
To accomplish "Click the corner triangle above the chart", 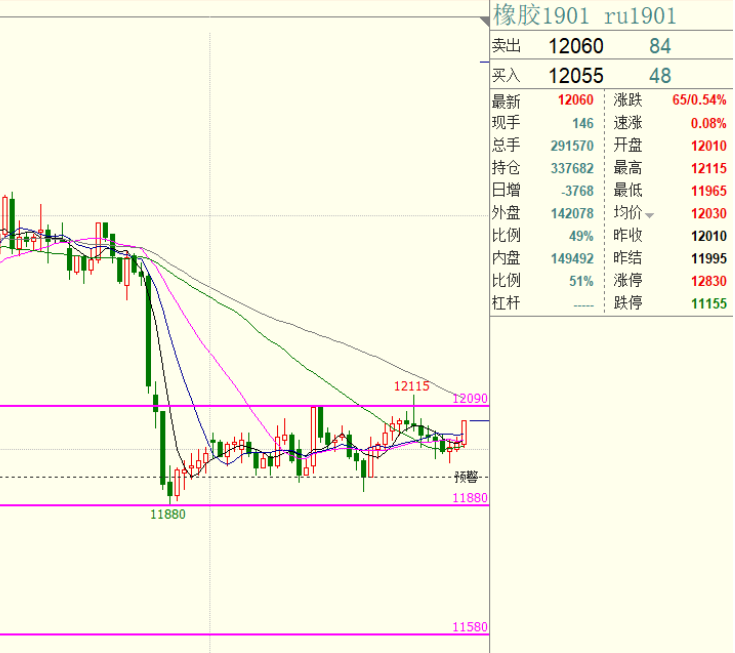I will (x=485, y=22).
